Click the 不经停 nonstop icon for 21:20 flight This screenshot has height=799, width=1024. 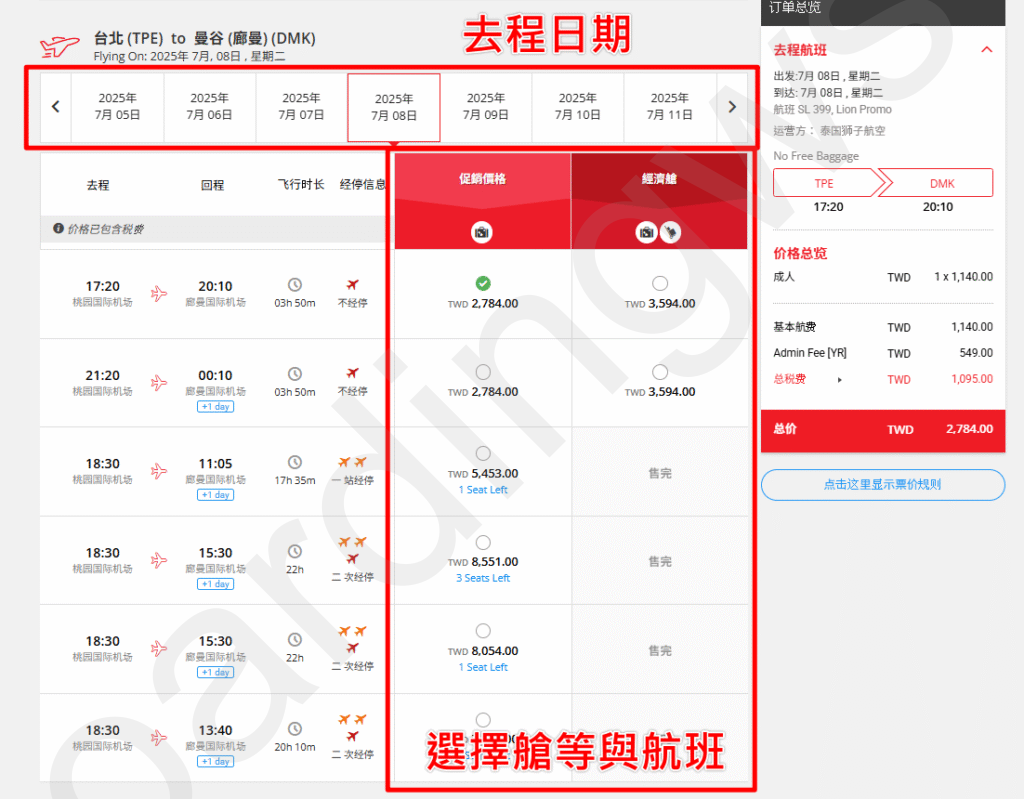point(353,372)
